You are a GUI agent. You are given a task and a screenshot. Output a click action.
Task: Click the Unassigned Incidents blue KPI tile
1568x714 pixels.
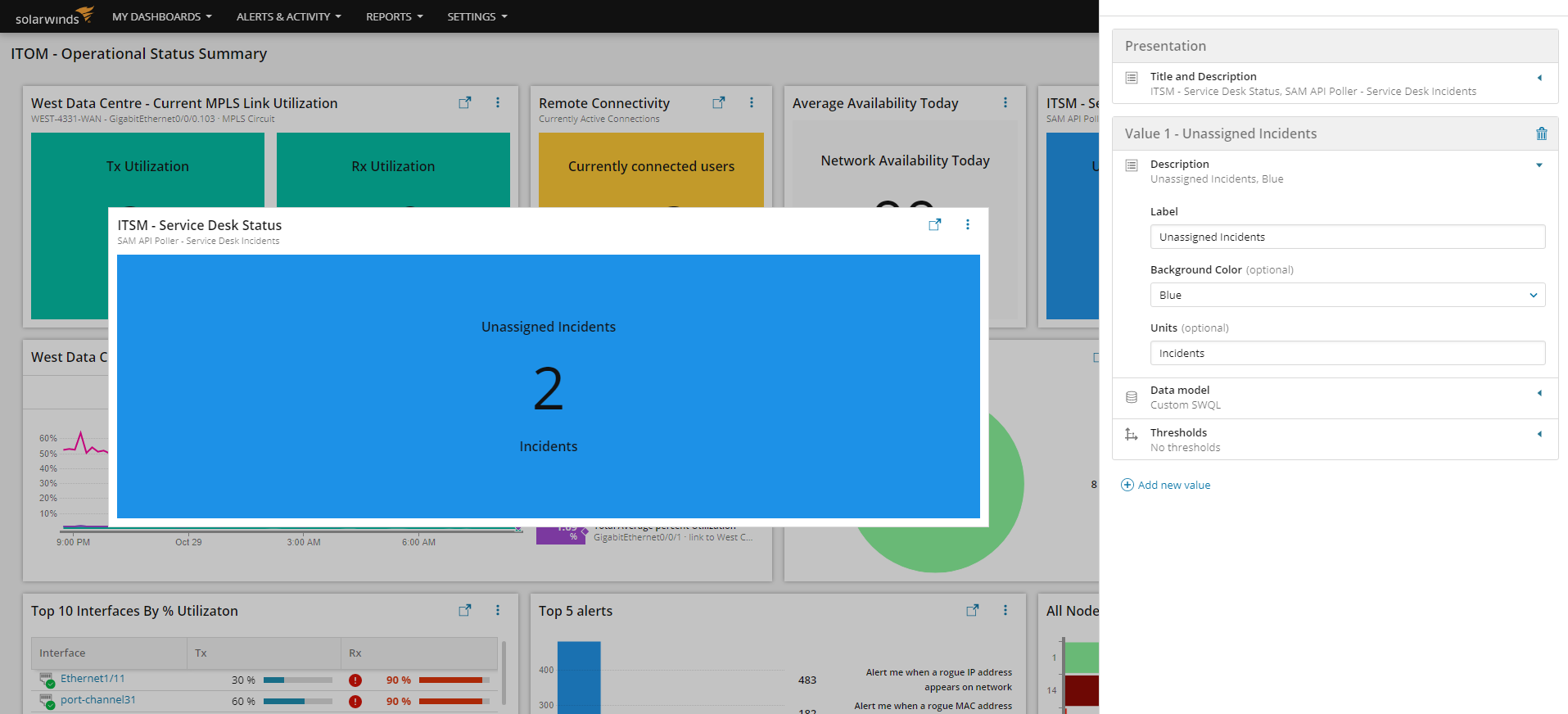click(549, 386)
